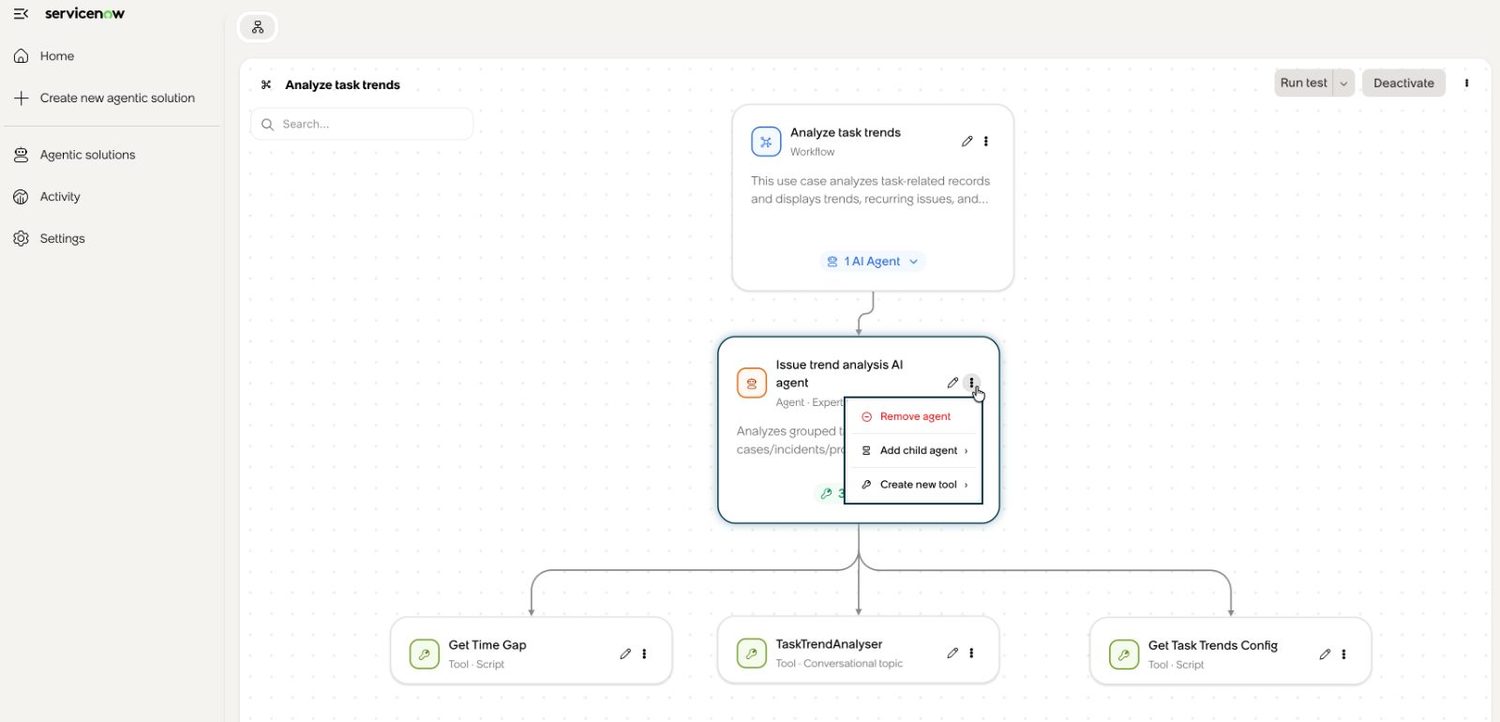Click the hierarchy view icon tab
The width and height of the screenshot is (1500, 722).
(257, 27)
